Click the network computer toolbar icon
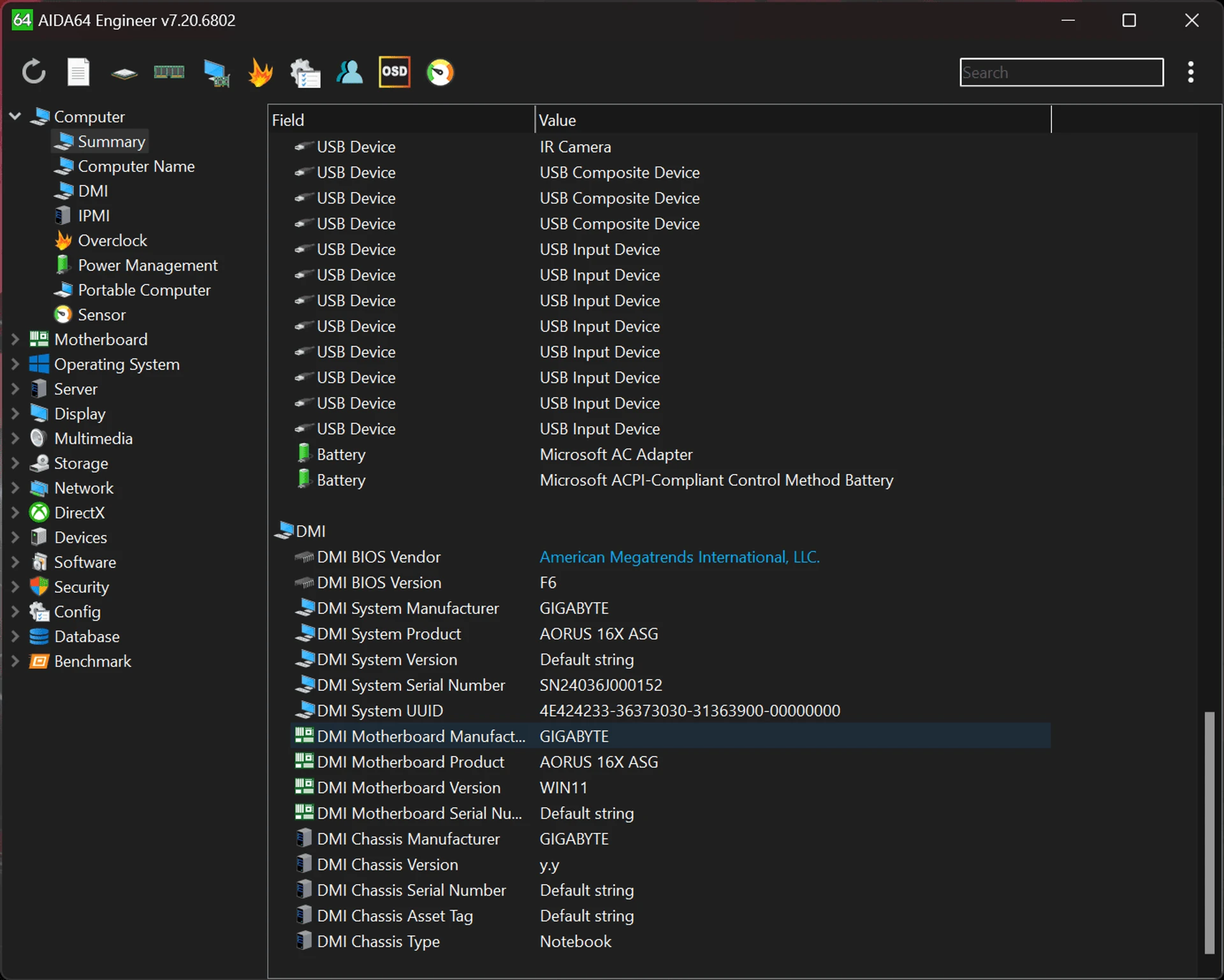 coord(217,73)
